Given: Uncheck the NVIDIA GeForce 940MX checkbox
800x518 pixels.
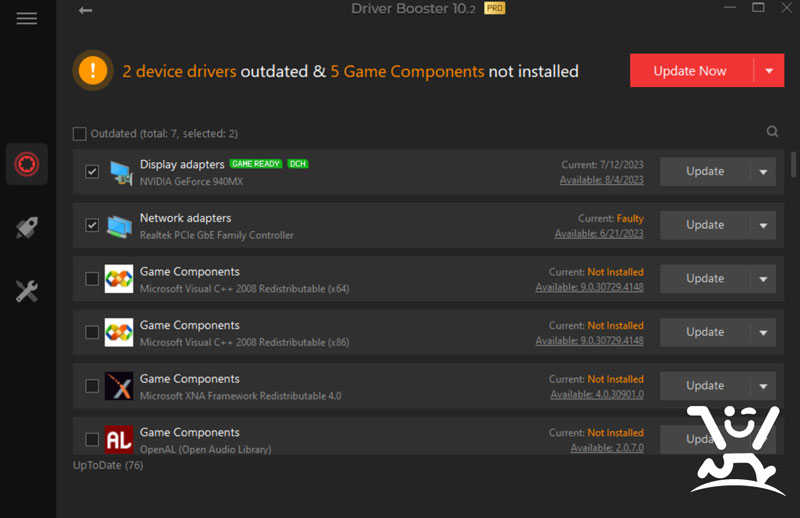Looking at the screenshot, I should tap(92, 171).
